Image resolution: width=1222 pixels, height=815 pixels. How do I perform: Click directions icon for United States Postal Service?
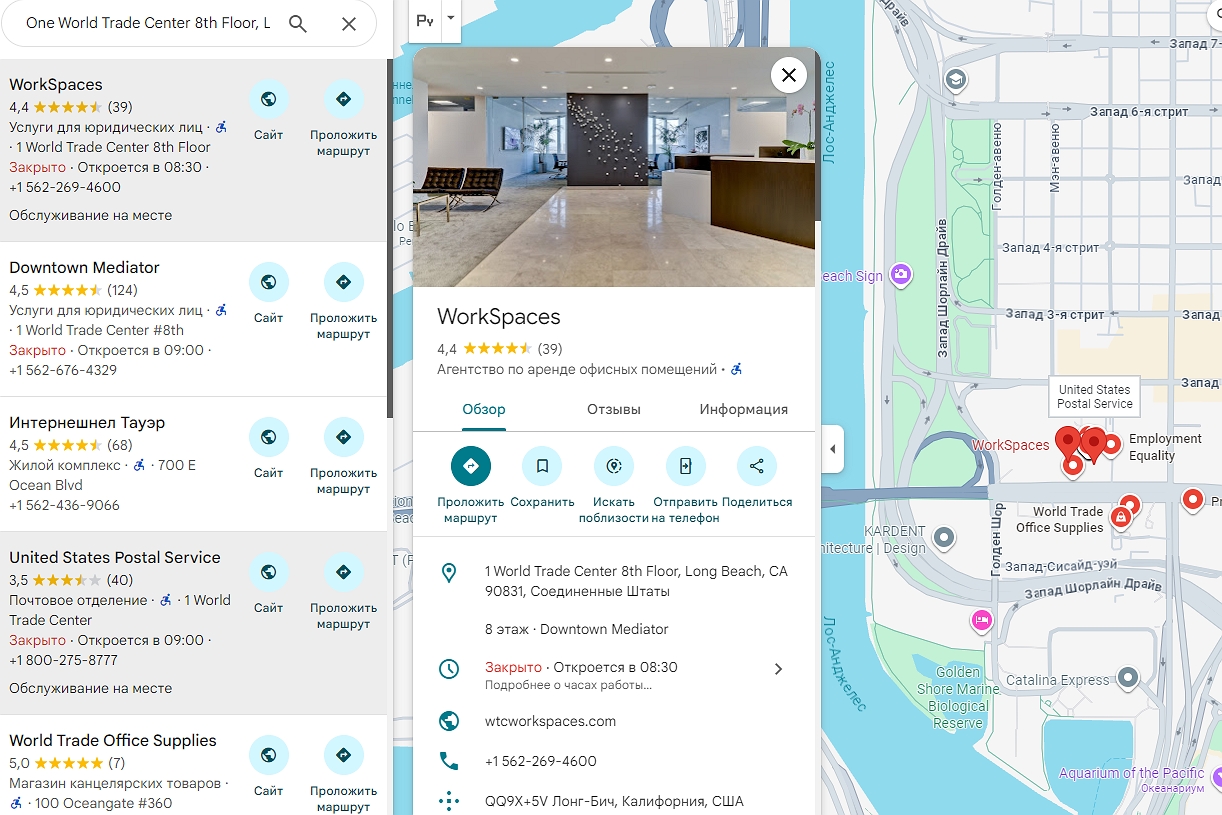[343, 573]
